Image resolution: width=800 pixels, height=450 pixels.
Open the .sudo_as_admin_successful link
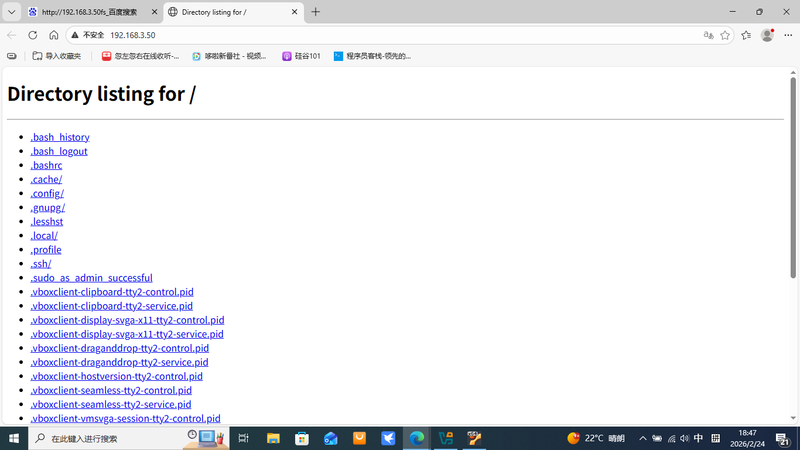[91, 278]
